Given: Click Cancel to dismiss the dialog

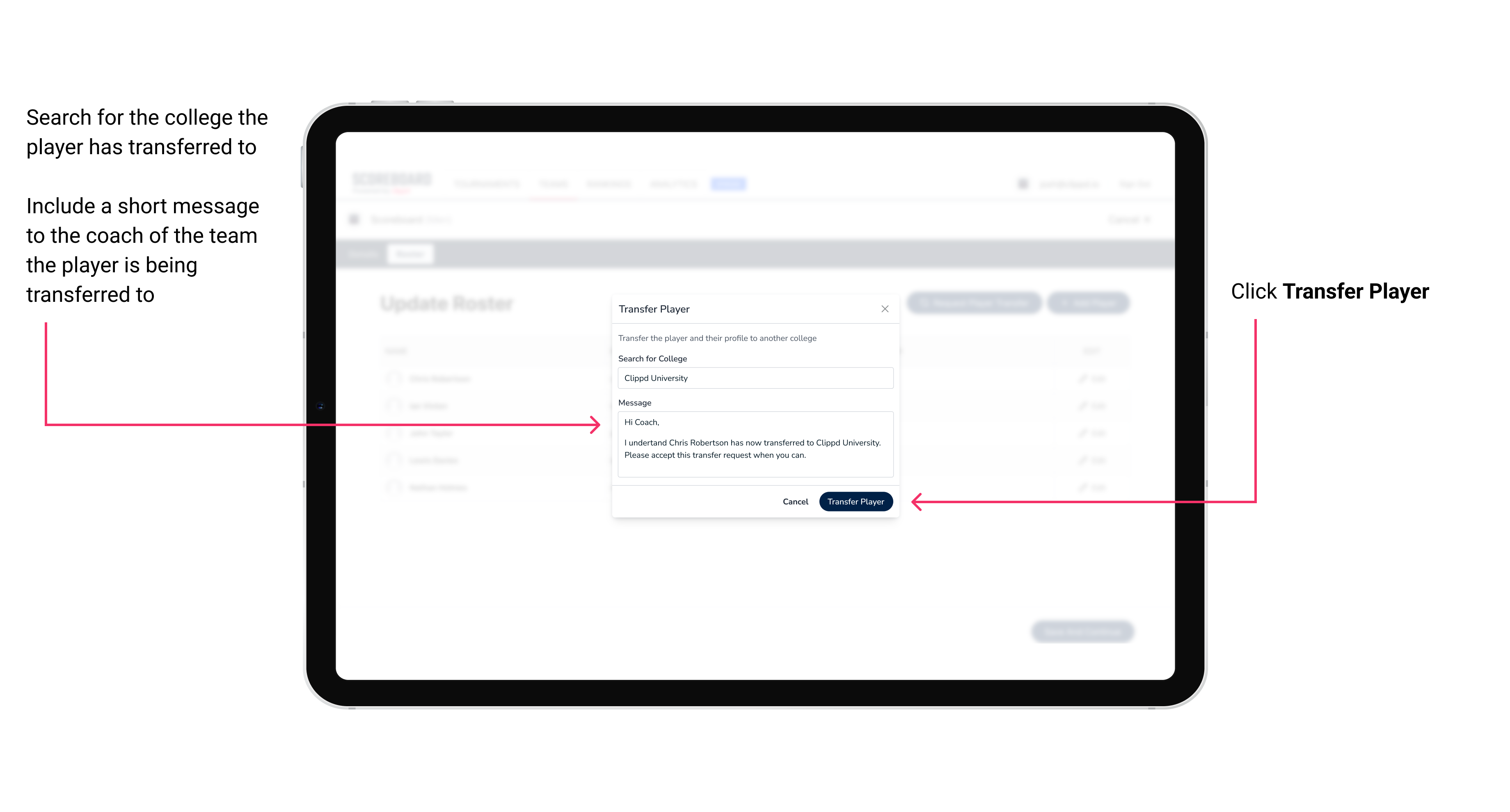Looking at the screenshot, I should pos(796,501).
